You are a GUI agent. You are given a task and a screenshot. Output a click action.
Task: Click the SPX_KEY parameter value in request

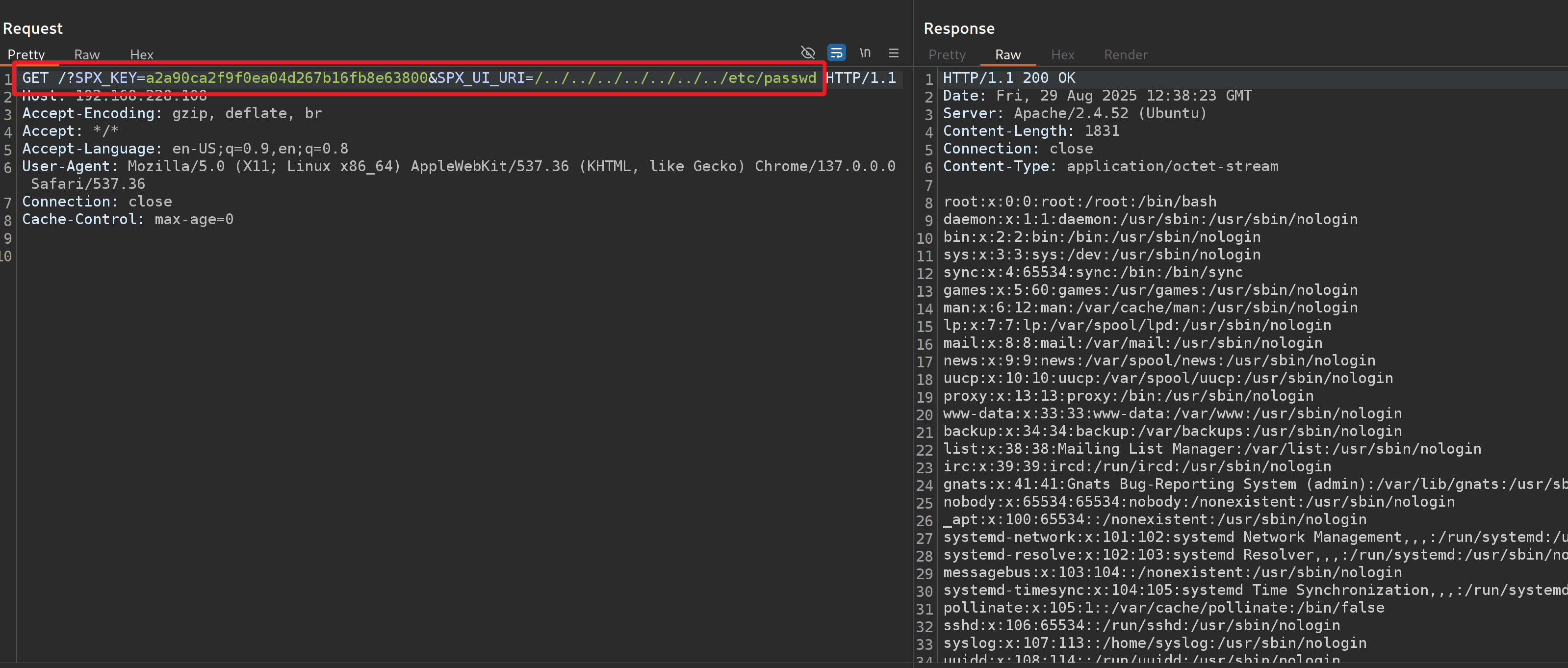click(x=286, y=78)
